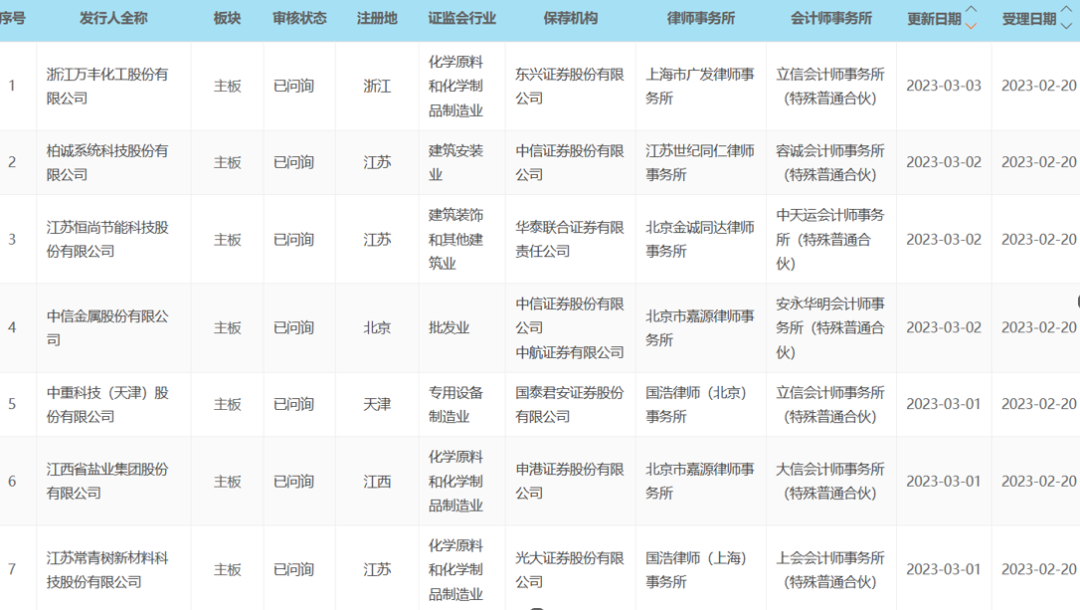Sort 受理日期 ascending with up arrow
Image resolution: width=1080 pixels, height=610 pixels.
[1065, 11]
